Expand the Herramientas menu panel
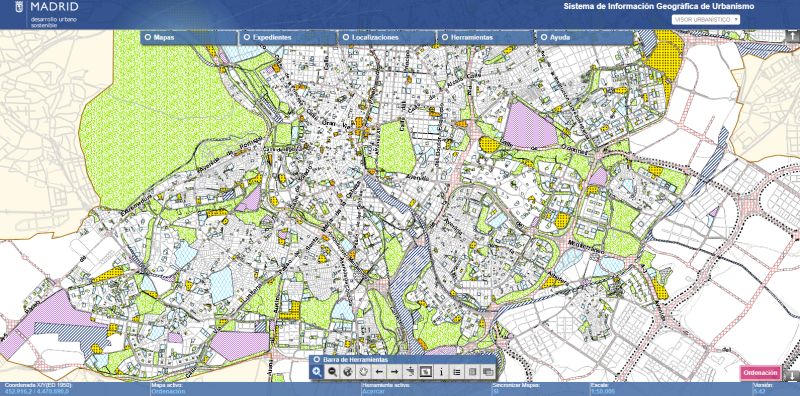The image size is (800, 396). (485, 37)
